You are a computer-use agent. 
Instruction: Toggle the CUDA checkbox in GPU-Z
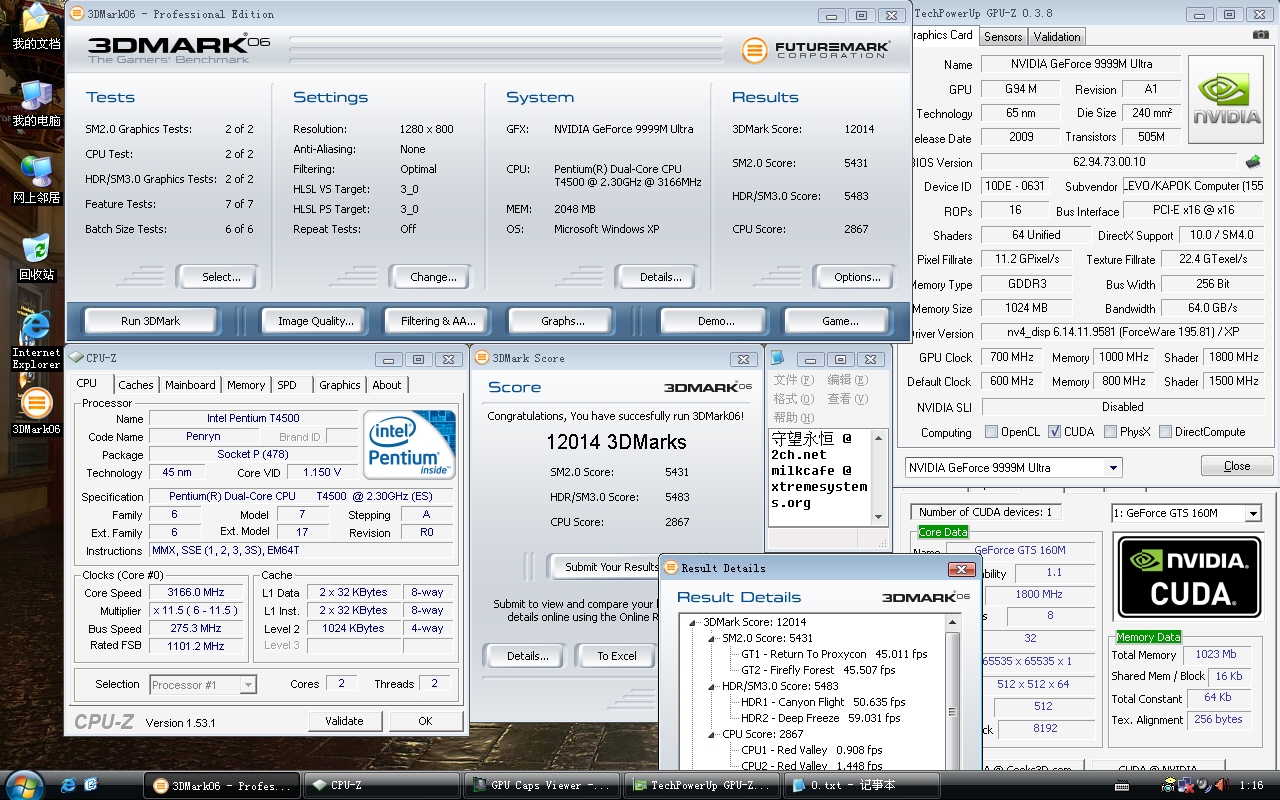tap(1054, 432)
